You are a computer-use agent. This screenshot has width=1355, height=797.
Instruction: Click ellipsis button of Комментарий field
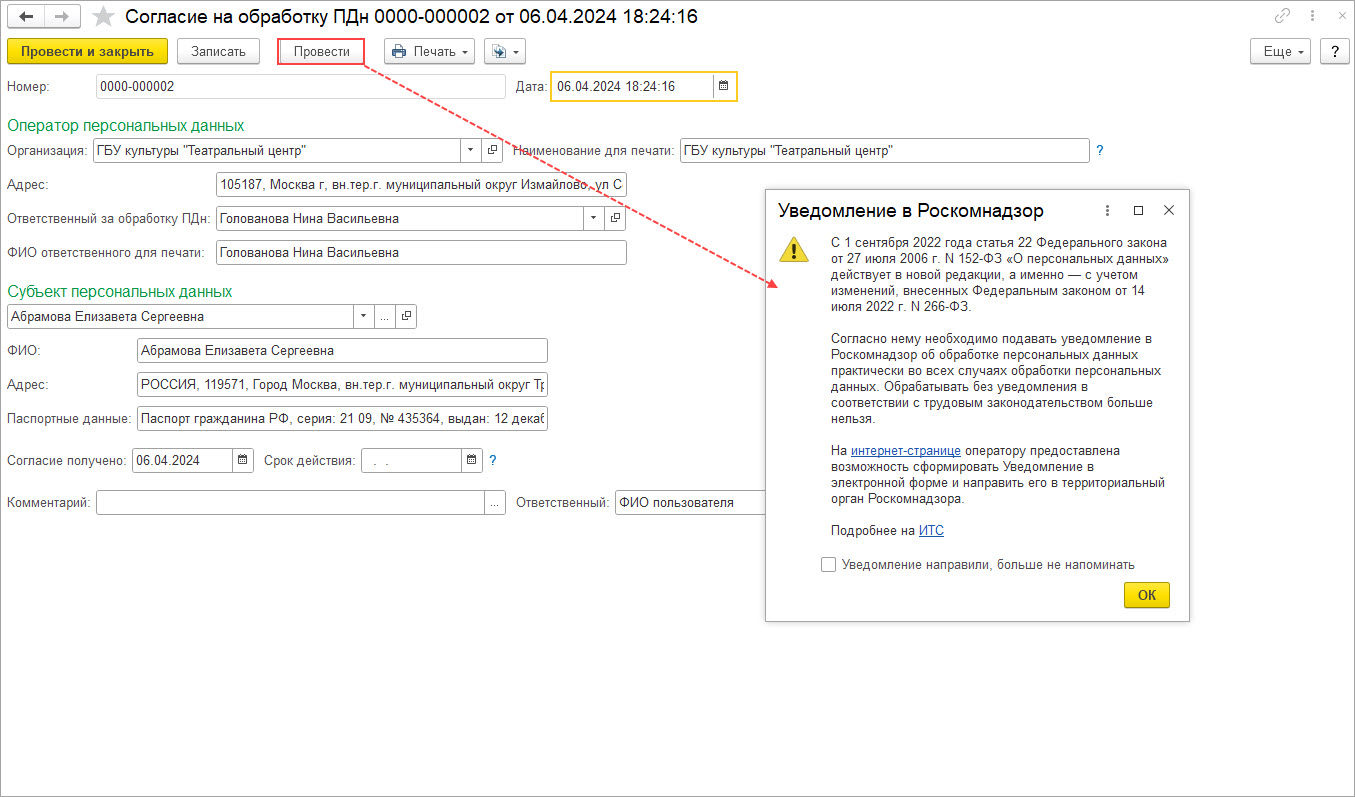495,503
